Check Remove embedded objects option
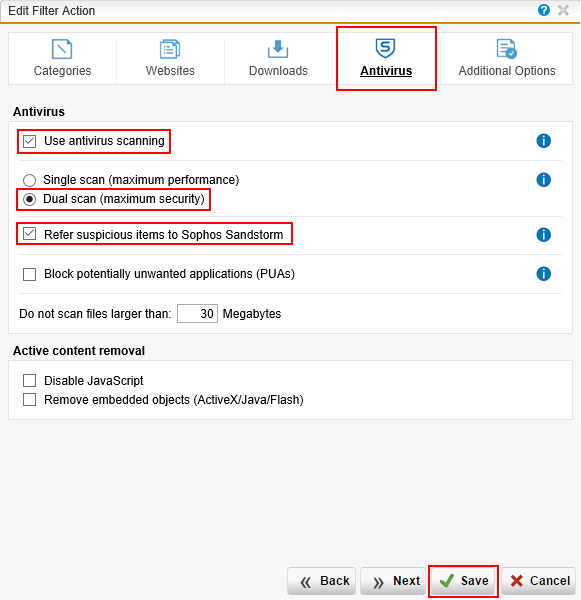This screenshot has height=600, width=581. coord(29,399)
